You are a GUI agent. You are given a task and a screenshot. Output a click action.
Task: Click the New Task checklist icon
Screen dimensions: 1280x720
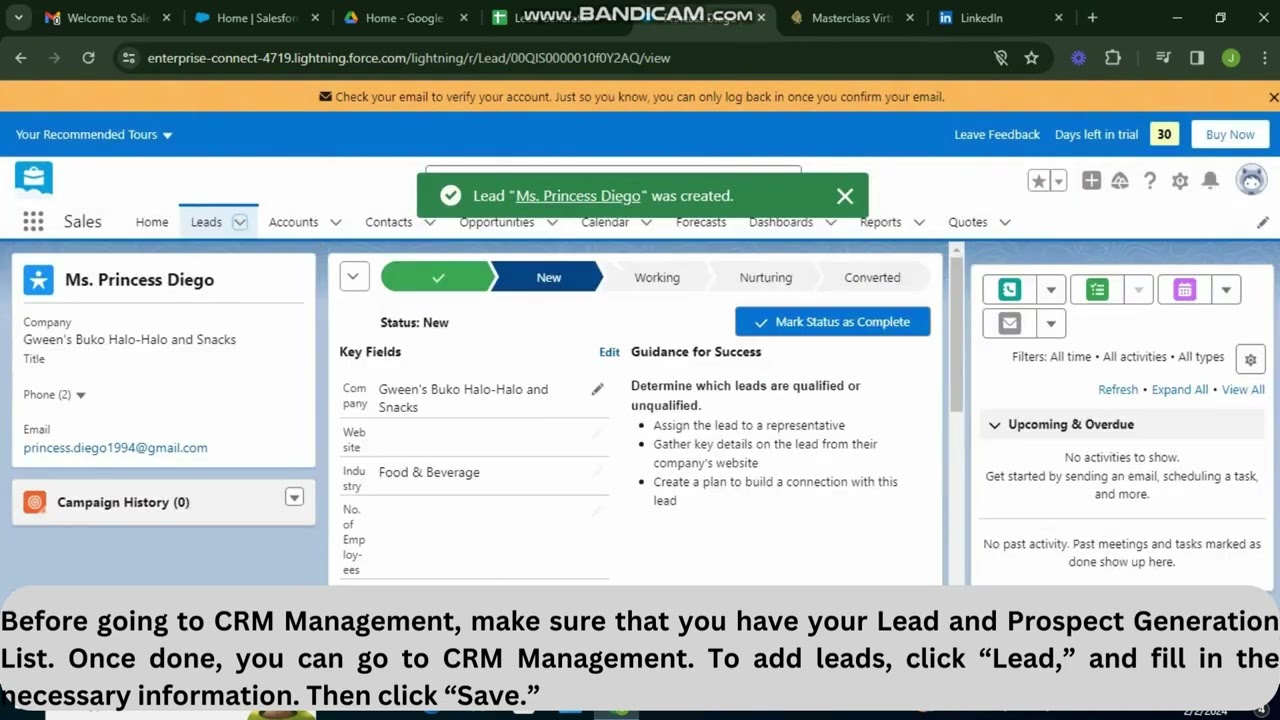[1097, 290]
